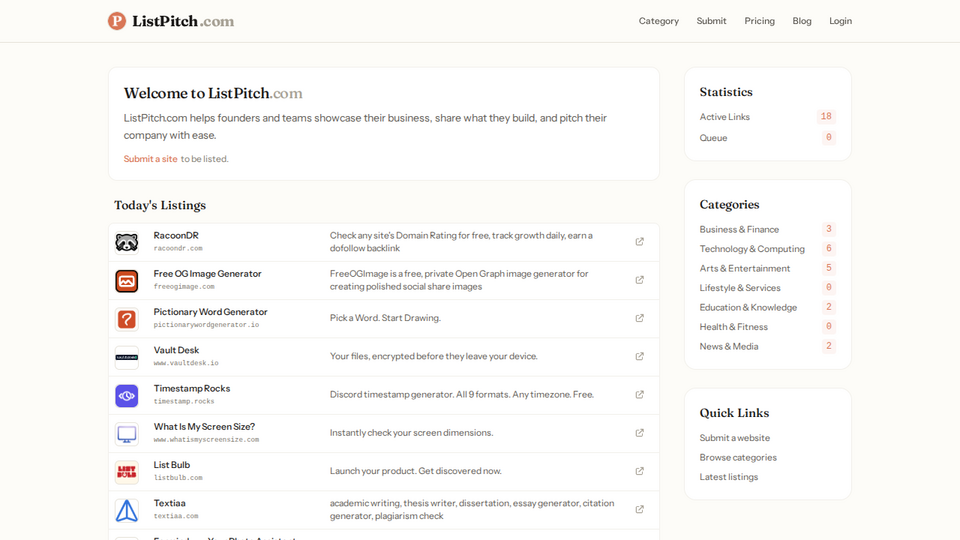The image size is (960, 540).
Task: Click the Pictionary Word Generator question-mark icon
Action: pos(127,319)
